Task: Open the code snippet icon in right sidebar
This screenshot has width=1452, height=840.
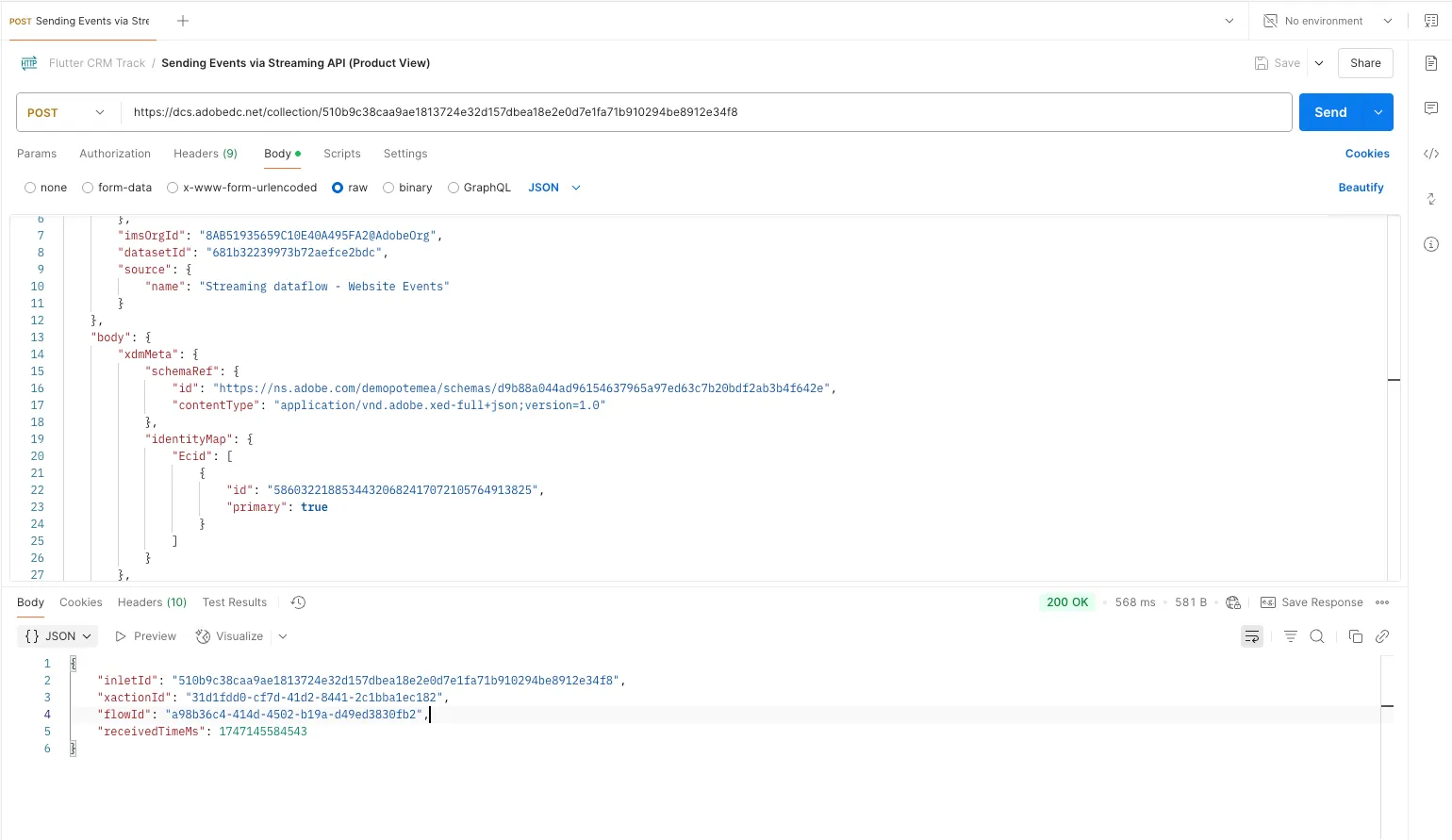Action: [1430, 154]
